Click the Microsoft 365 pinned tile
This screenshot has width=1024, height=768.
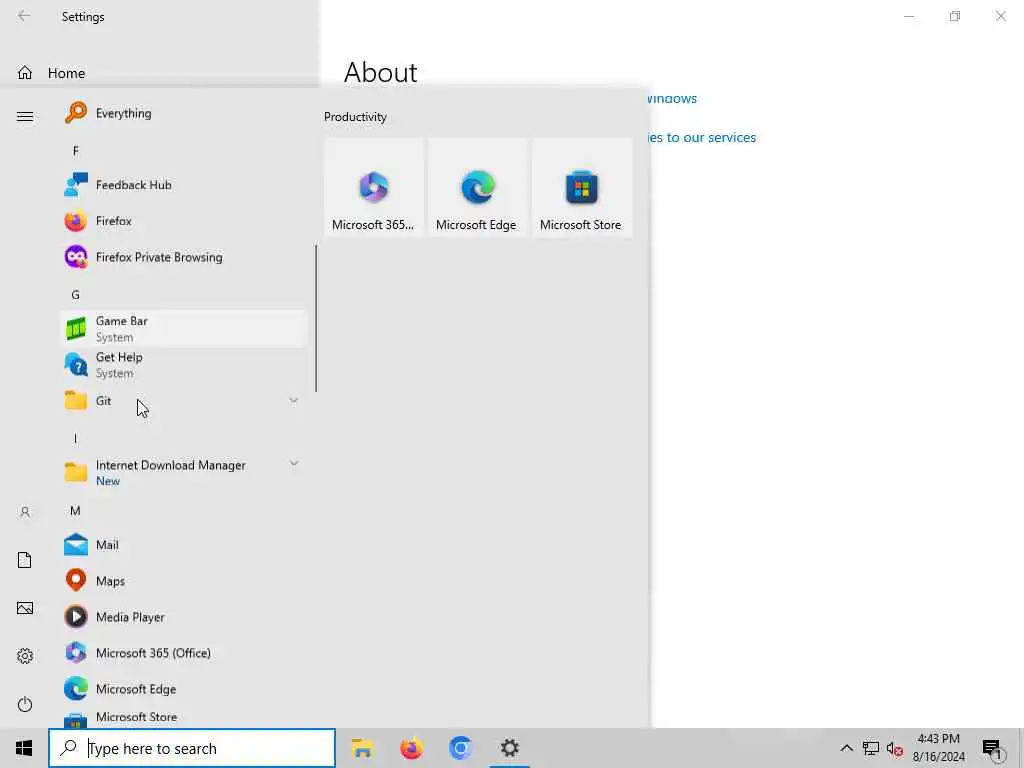pos(374,188)
